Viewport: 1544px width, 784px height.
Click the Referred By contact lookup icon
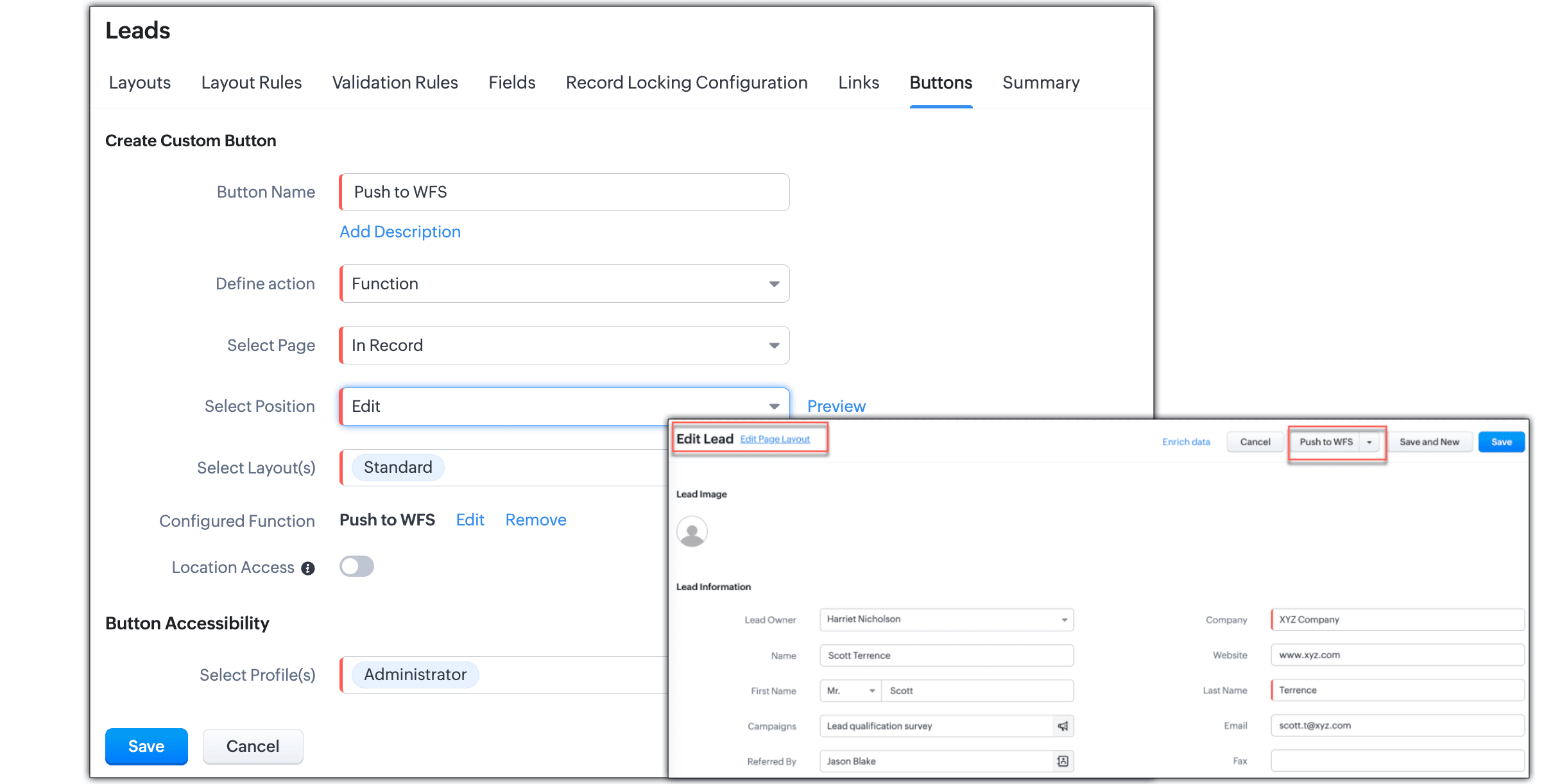tap(1063, 761)
